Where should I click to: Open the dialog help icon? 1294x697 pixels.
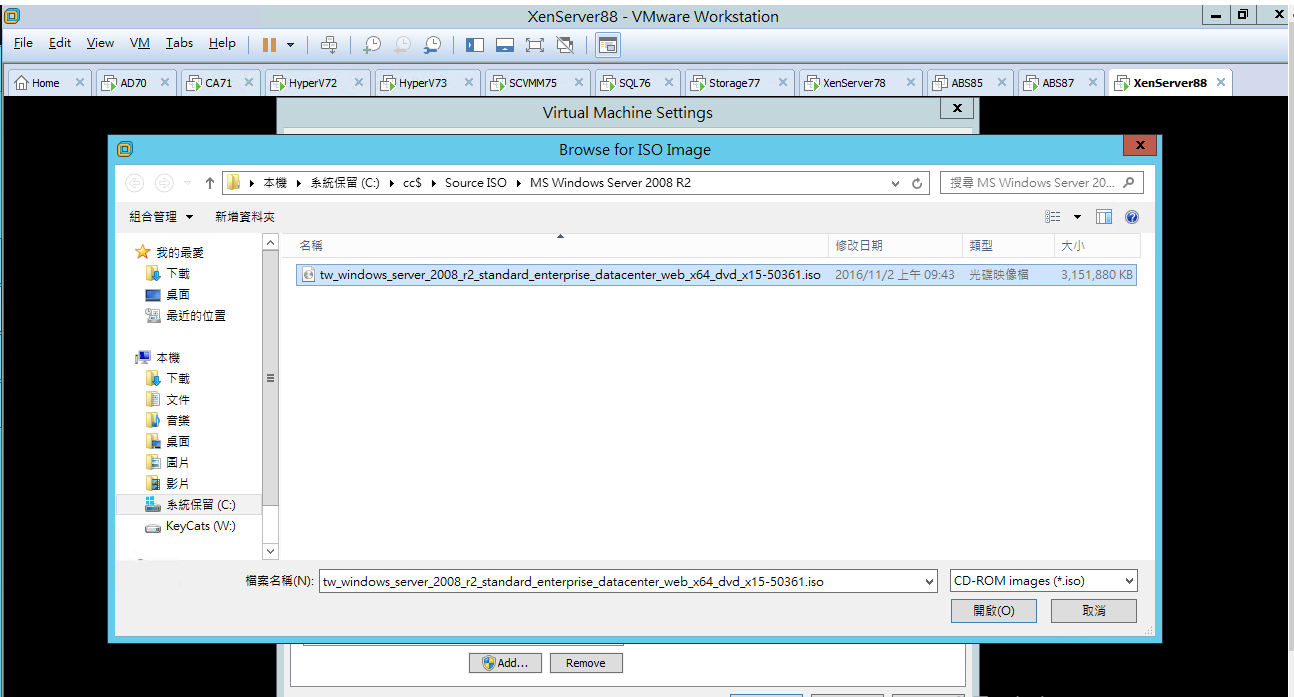click(1132, 217)
